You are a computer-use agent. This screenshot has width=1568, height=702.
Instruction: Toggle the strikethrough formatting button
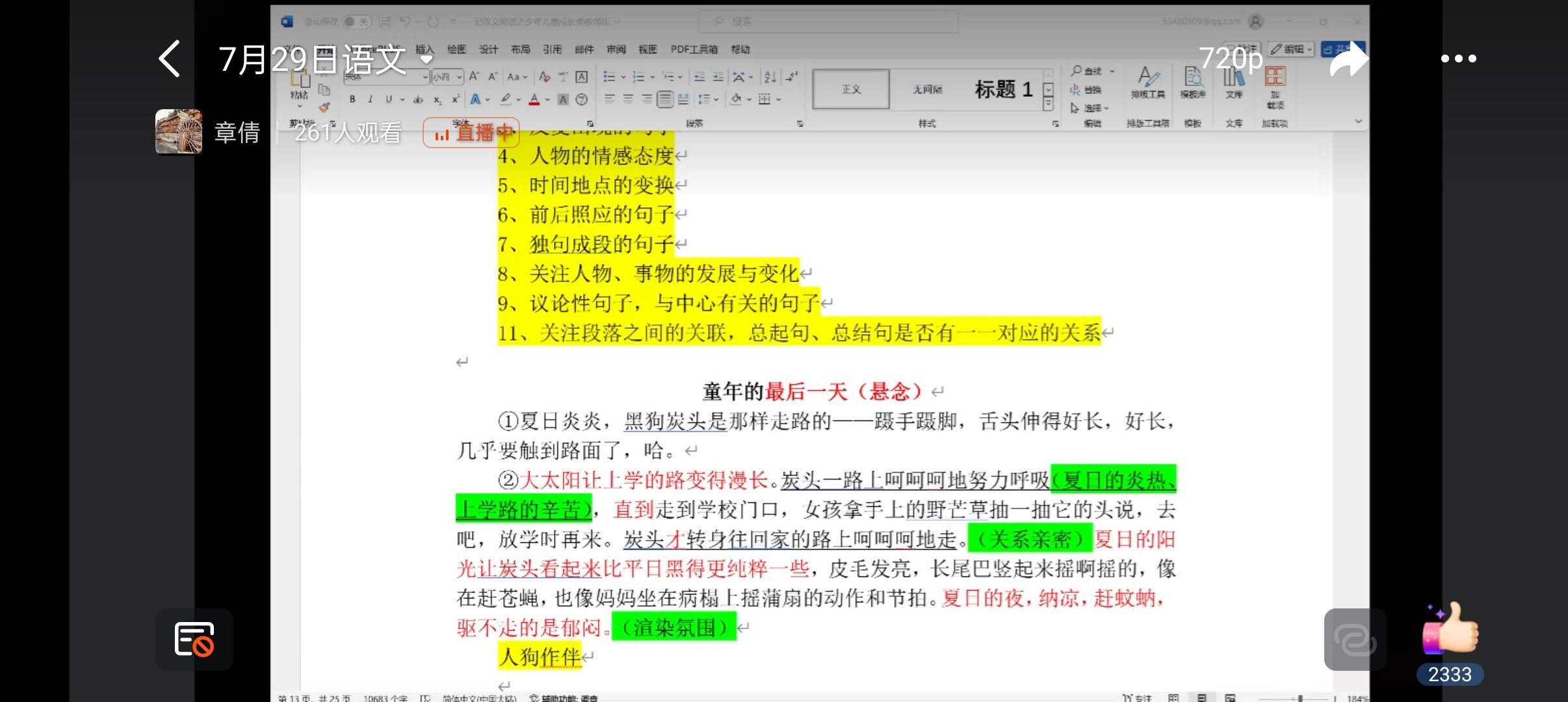418,99
